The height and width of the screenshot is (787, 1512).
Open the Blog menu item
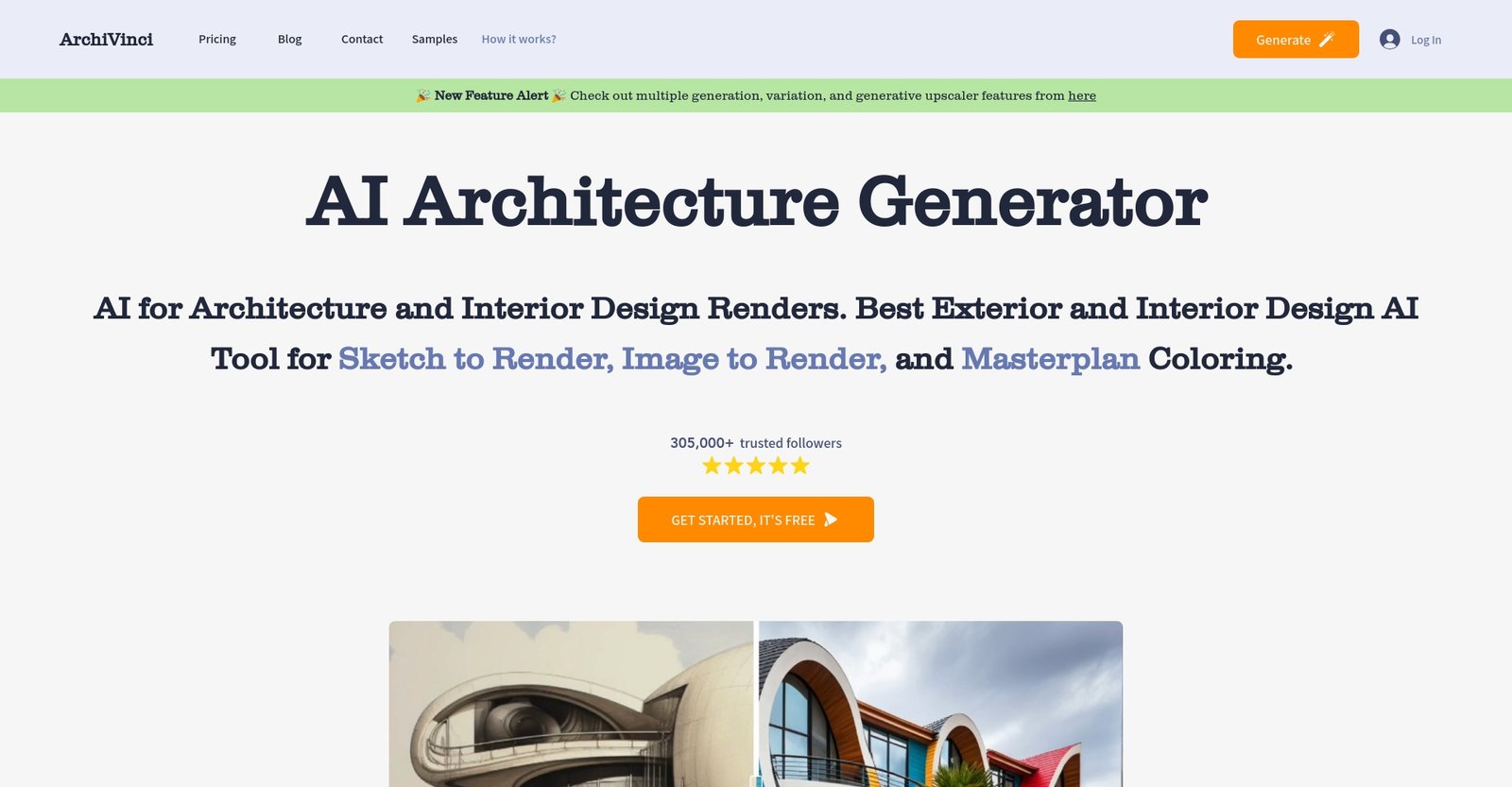[289, 40]
